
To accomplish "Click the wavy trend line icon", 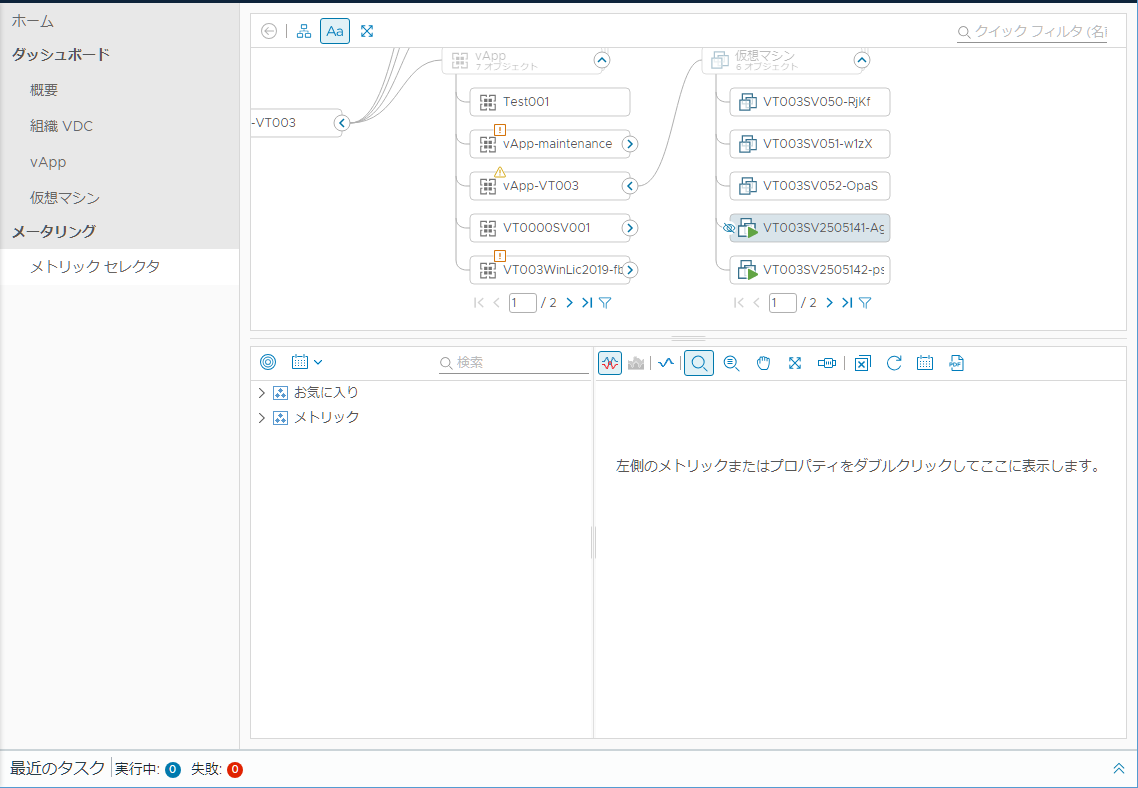I will tap(666, 363).
